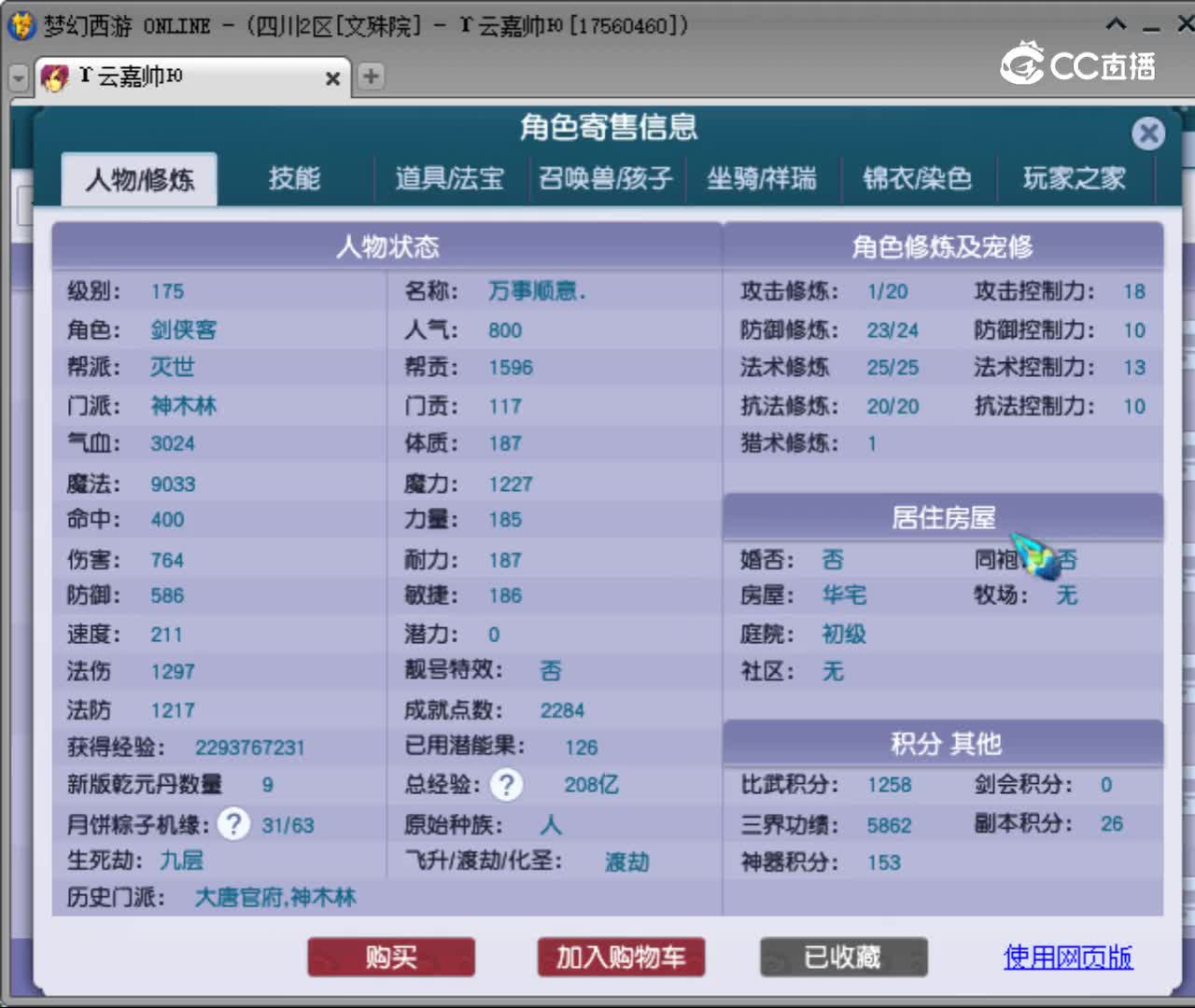
Task: Click the 已收藏 button
Action: (x=844, y=957)
